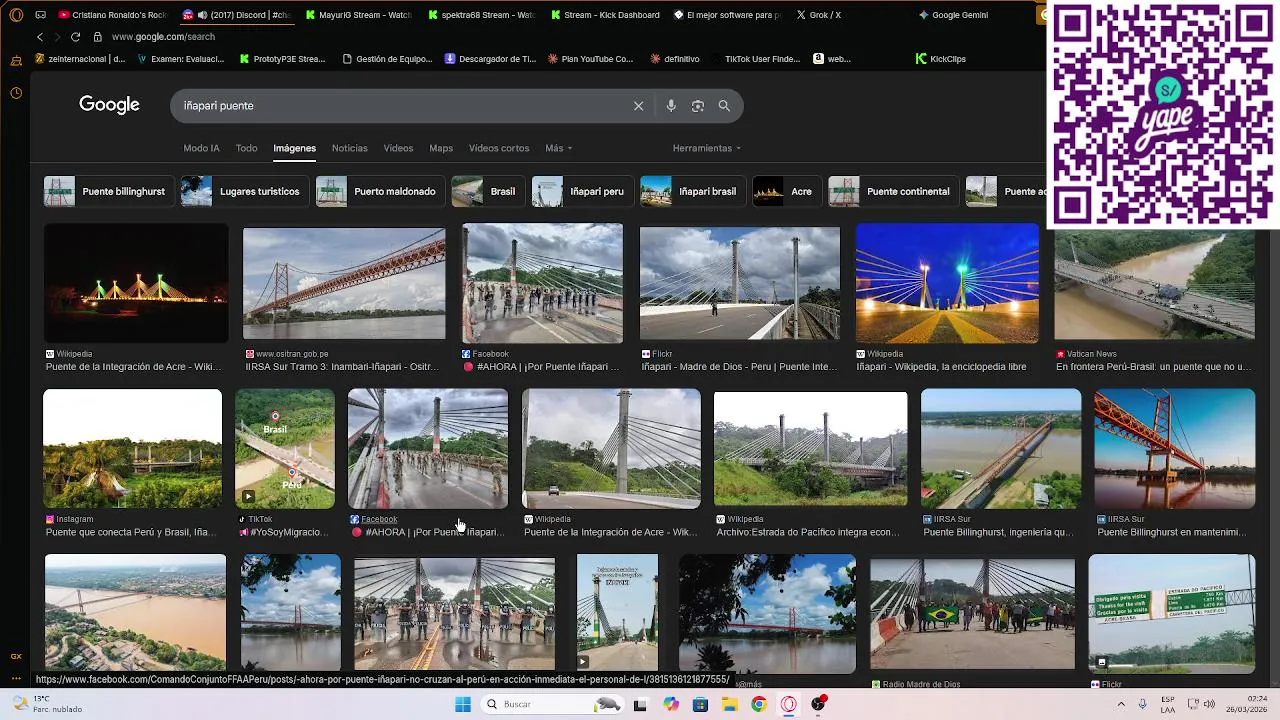This screenshot has height=720, width=1280.
Task: Open the KickClips bookmark
Action: click(941, 59)
